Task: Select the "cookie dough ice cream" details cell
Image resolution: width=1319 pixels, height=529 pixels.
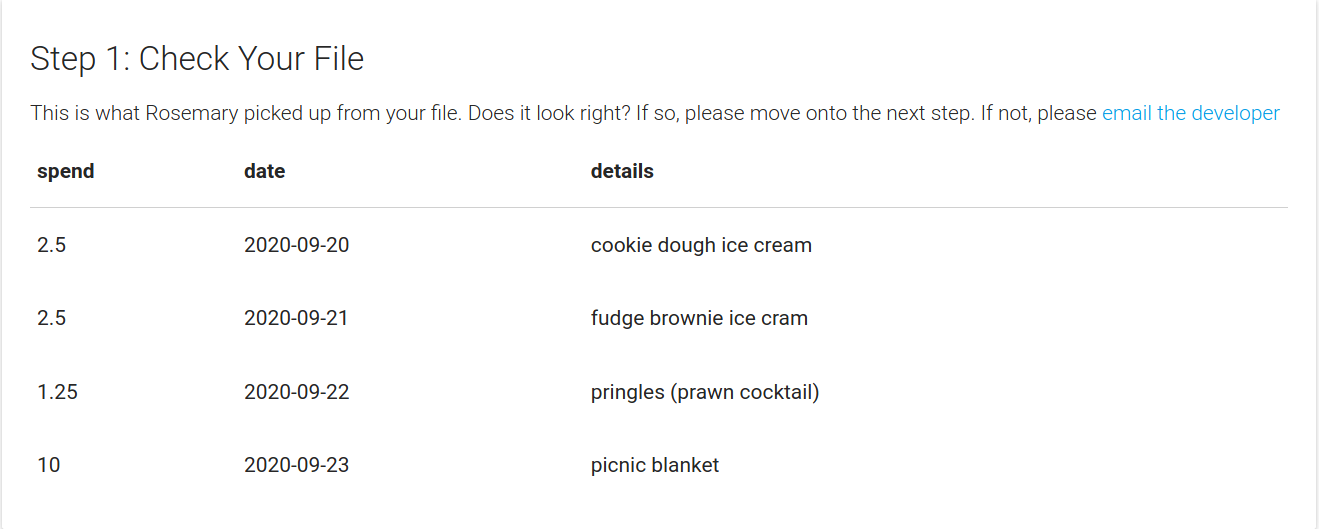Action: point(701,245)
